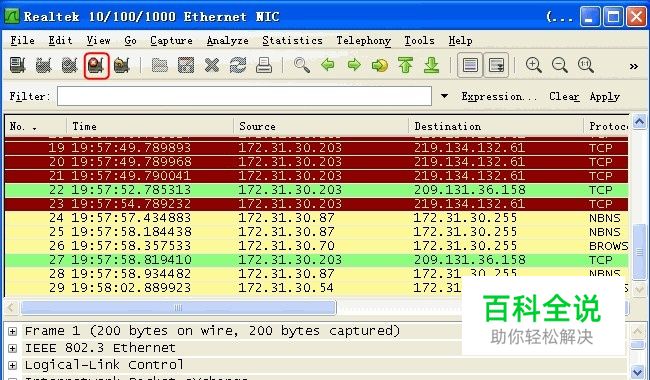The image size is (650, 380).
Task: Open capture options toolbar icon
Action: pyautogui.click(x=44, y=65)
